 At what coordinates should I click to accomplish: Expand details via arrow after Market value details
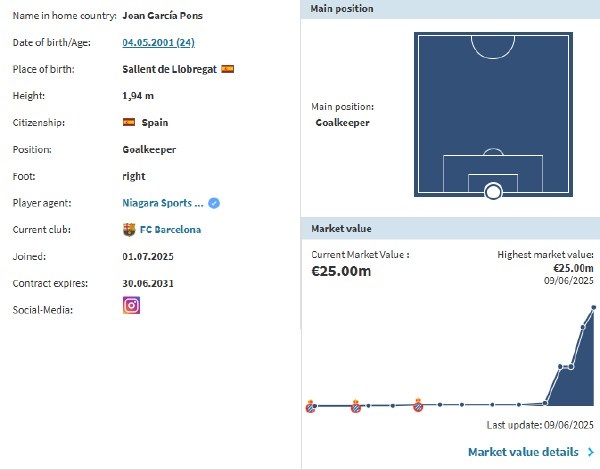click(591, 452)
